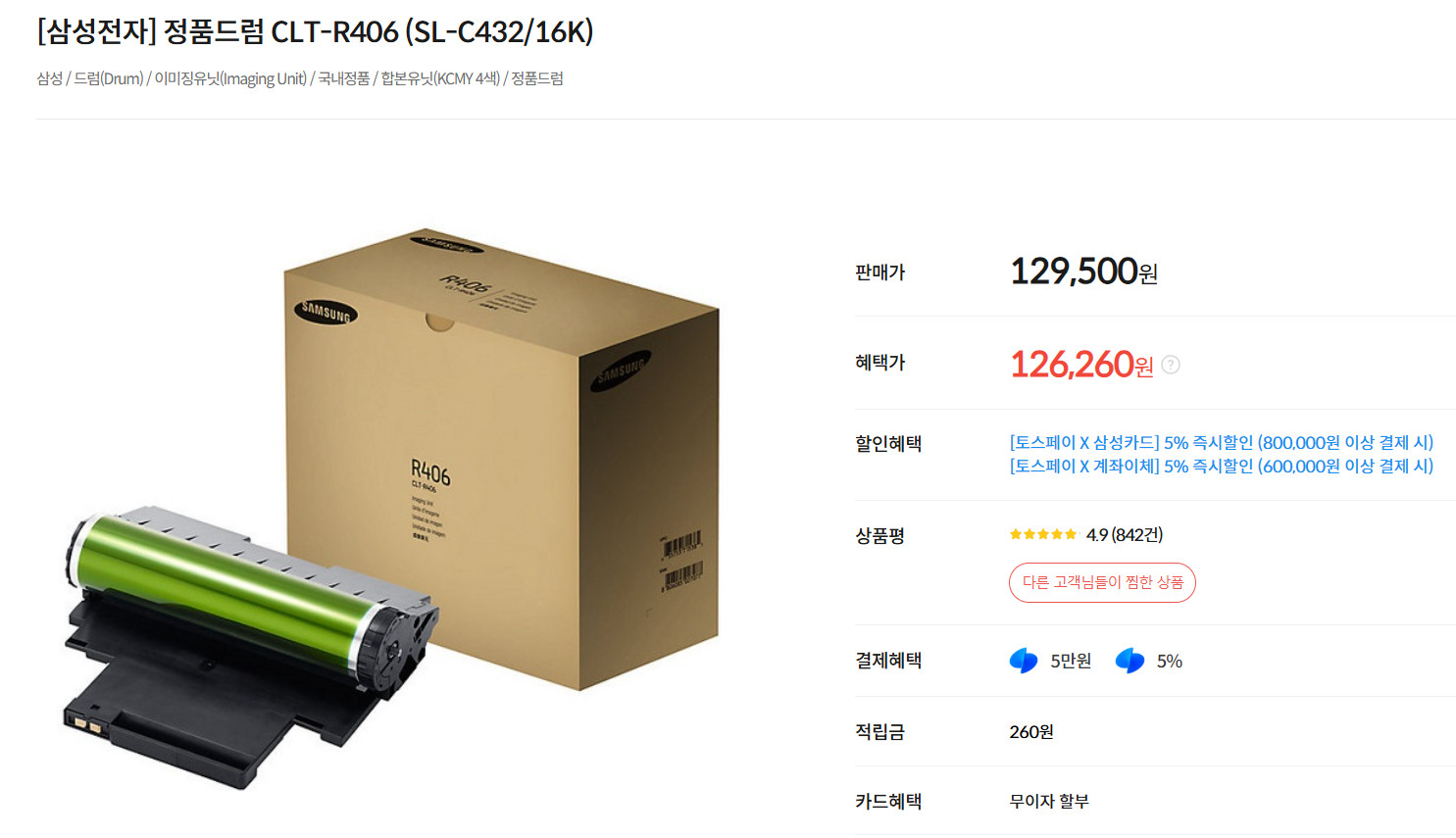Viewport: 1456px width, 838px height.
Task: Open the 합본유닛(KCMY 4색) breadcrumb
Action: (x=440, y=78)
